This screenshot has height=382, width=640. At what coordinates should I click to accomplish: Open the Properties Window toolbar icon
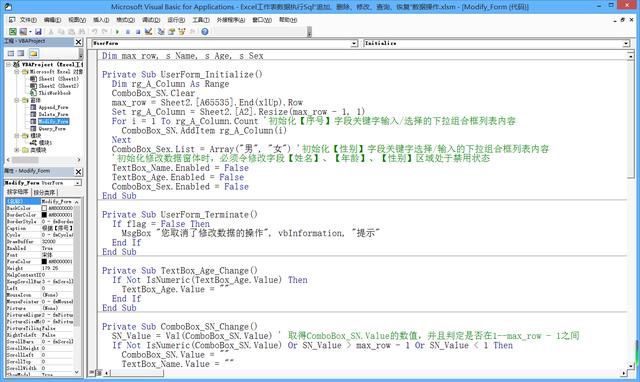171,31
